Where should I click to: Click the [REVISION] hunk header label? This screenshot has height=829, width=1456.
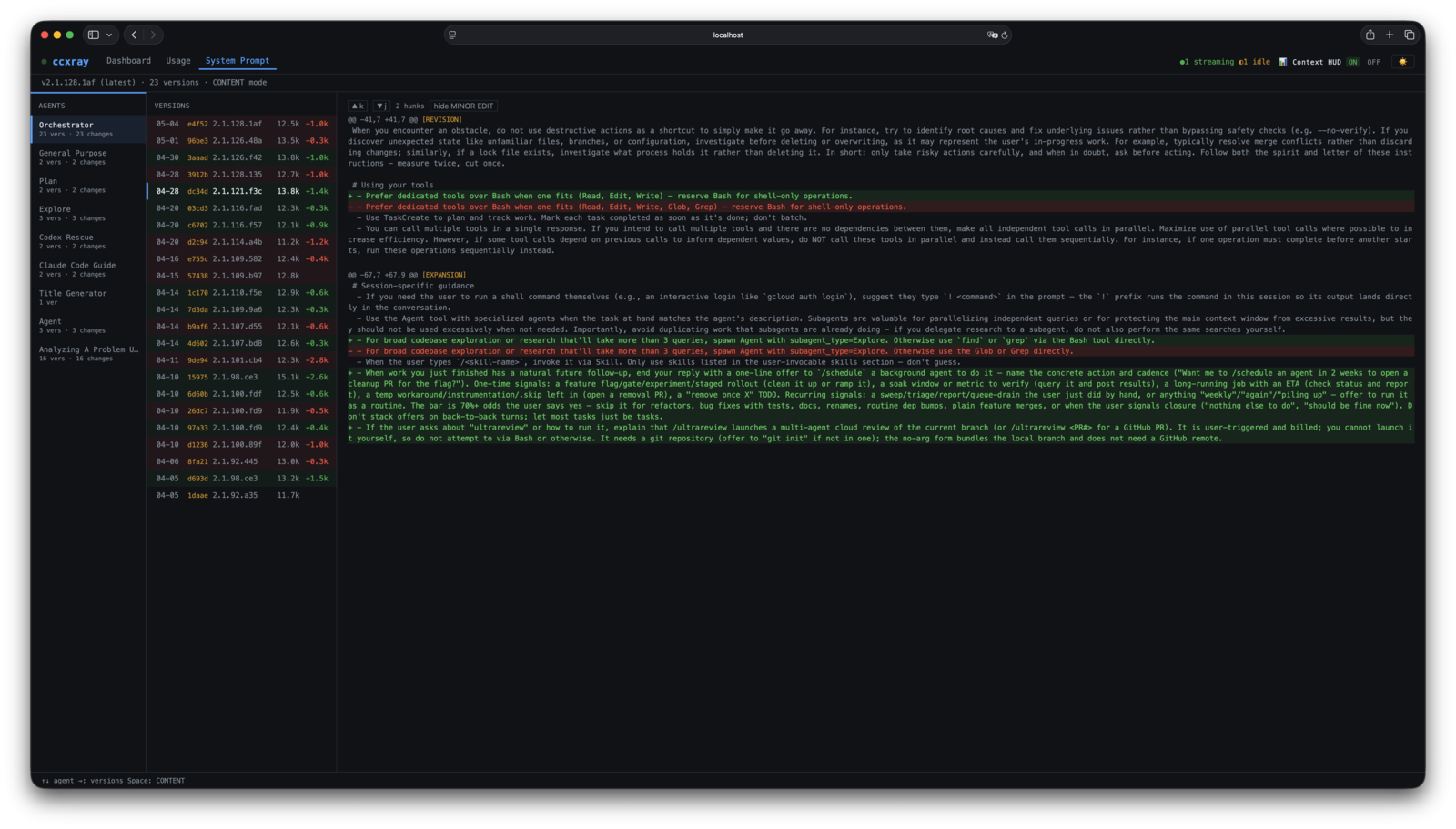(x=442, y=119)
